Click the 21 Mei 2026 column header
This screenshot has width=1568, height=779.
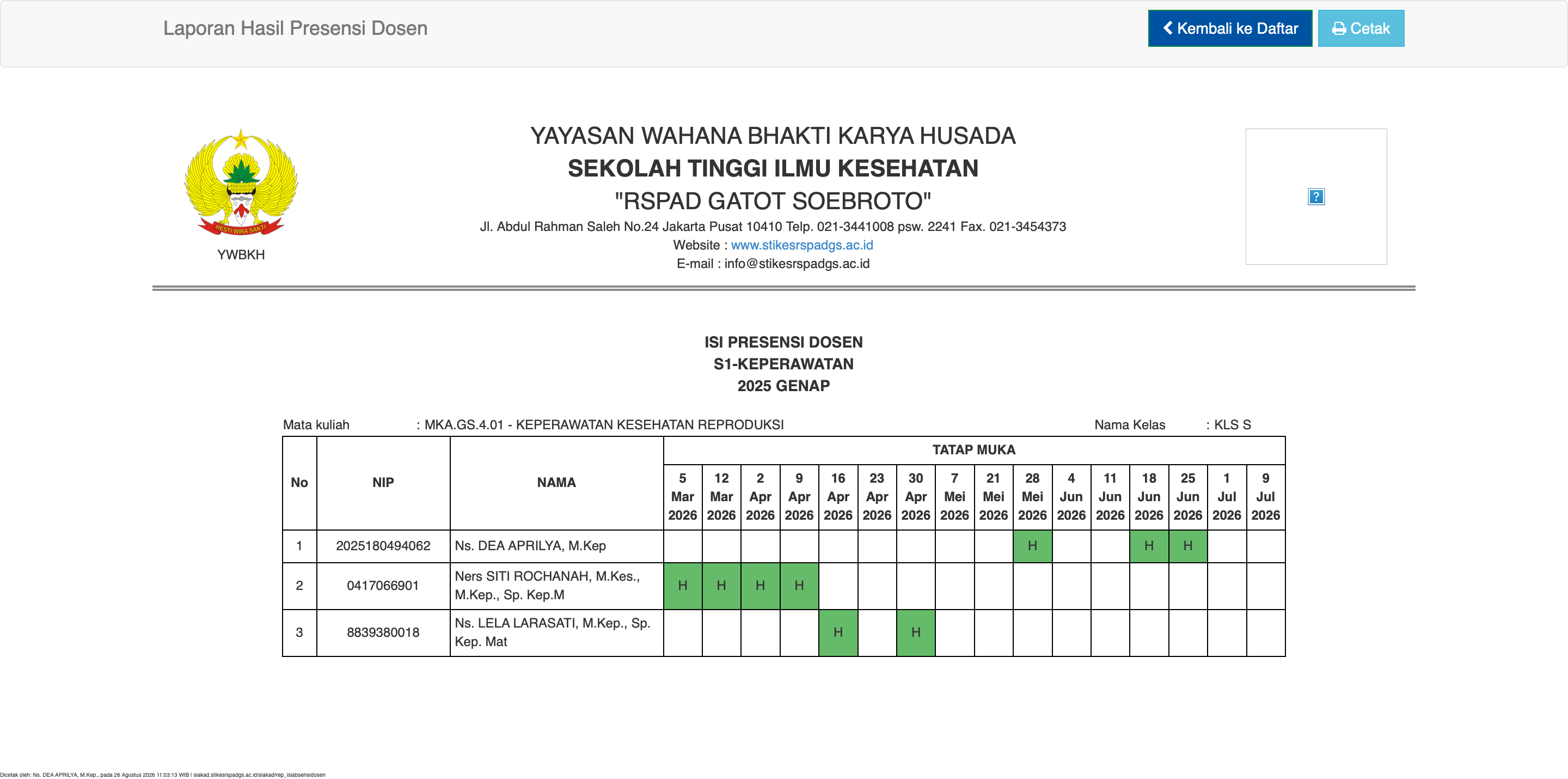tap(994, 497)
